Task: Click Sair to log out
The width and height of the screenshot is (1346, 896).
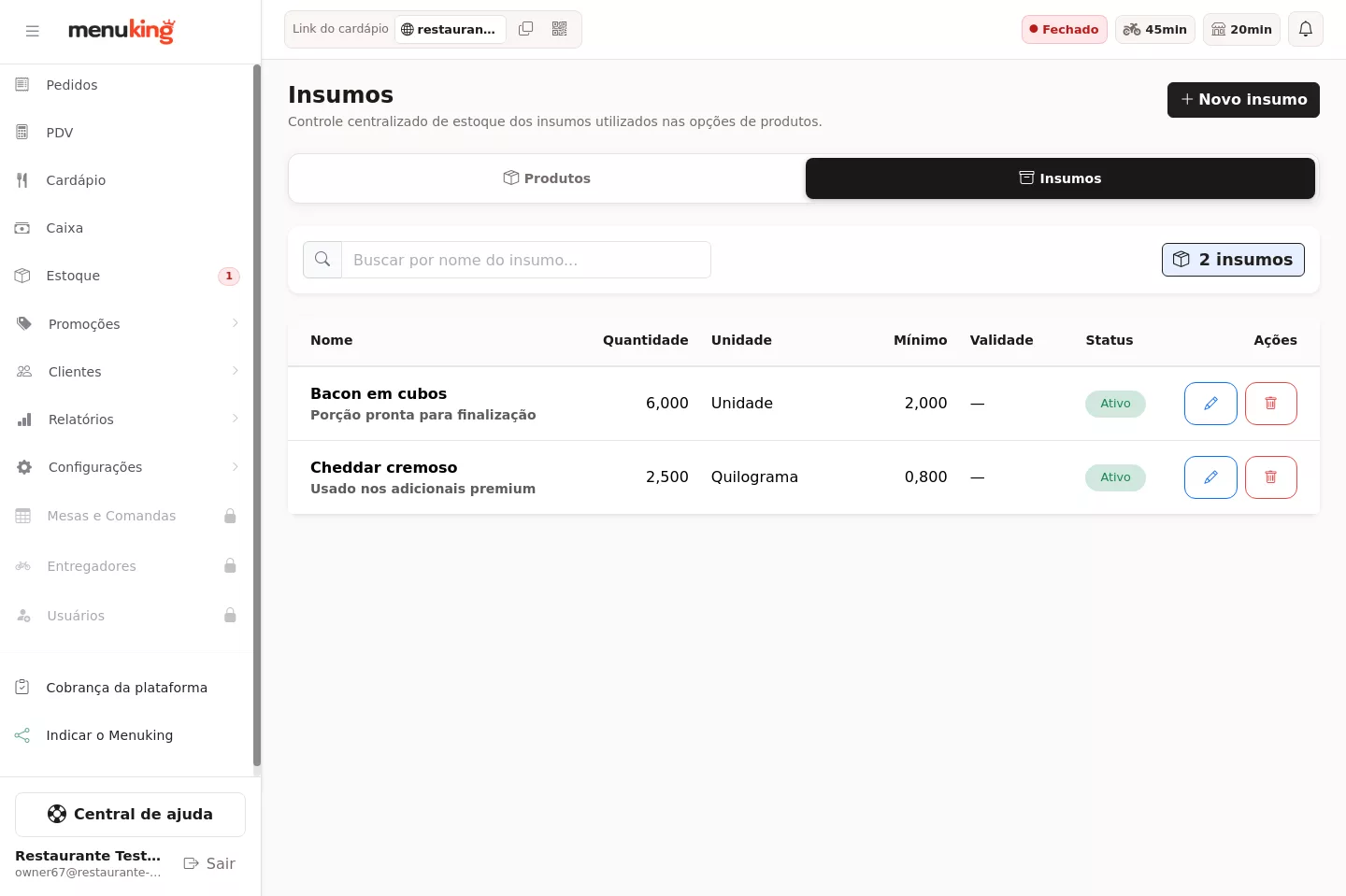Action: [x=209, y=863]
